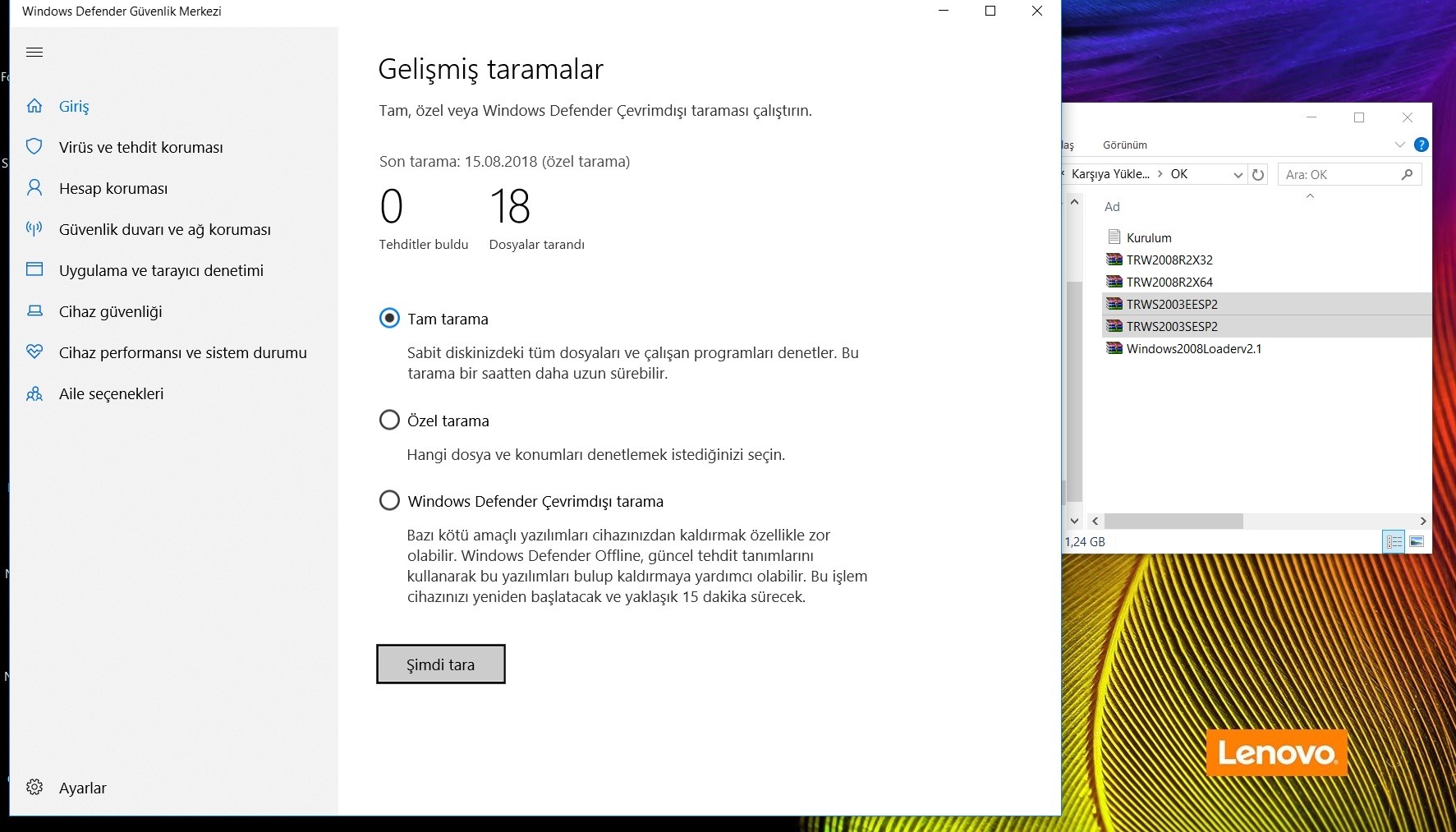
Task: Select the TRWS2003SESP2 file name
Action: point(1172,326)
